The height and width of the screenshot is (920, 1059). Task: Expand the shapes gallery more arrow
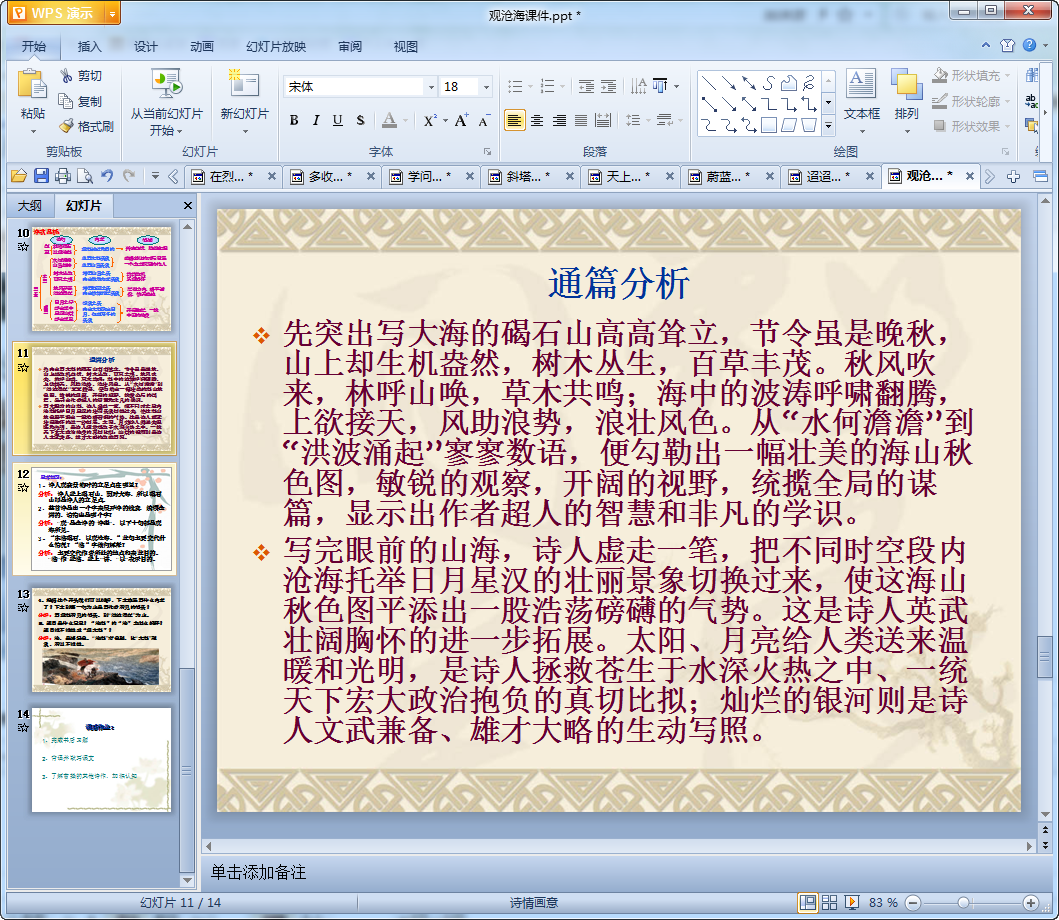(829, 126)
